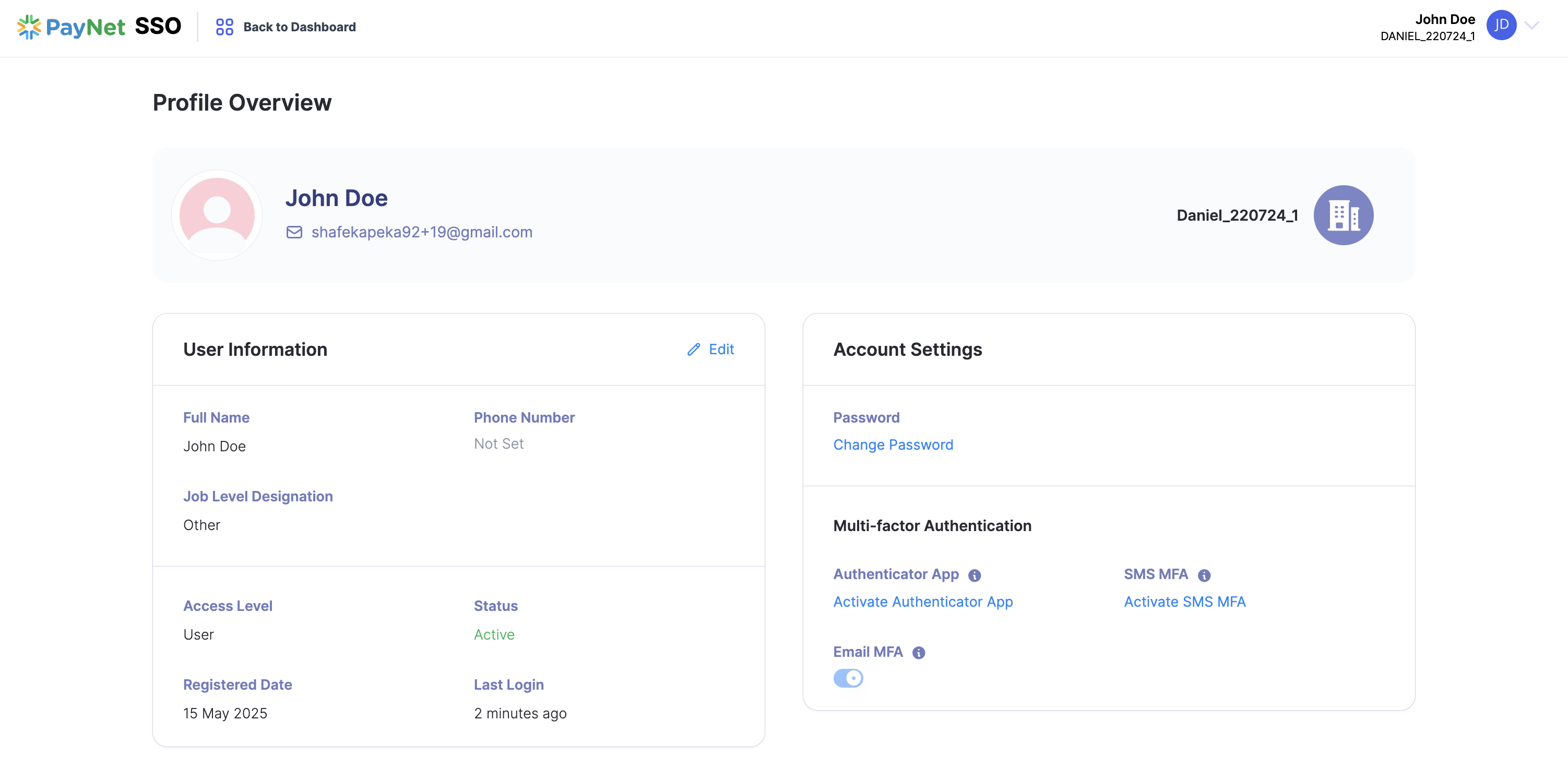1568x769 pixels.
Task: Expand the user menu chevron
Action: (x=1531, y=26)
